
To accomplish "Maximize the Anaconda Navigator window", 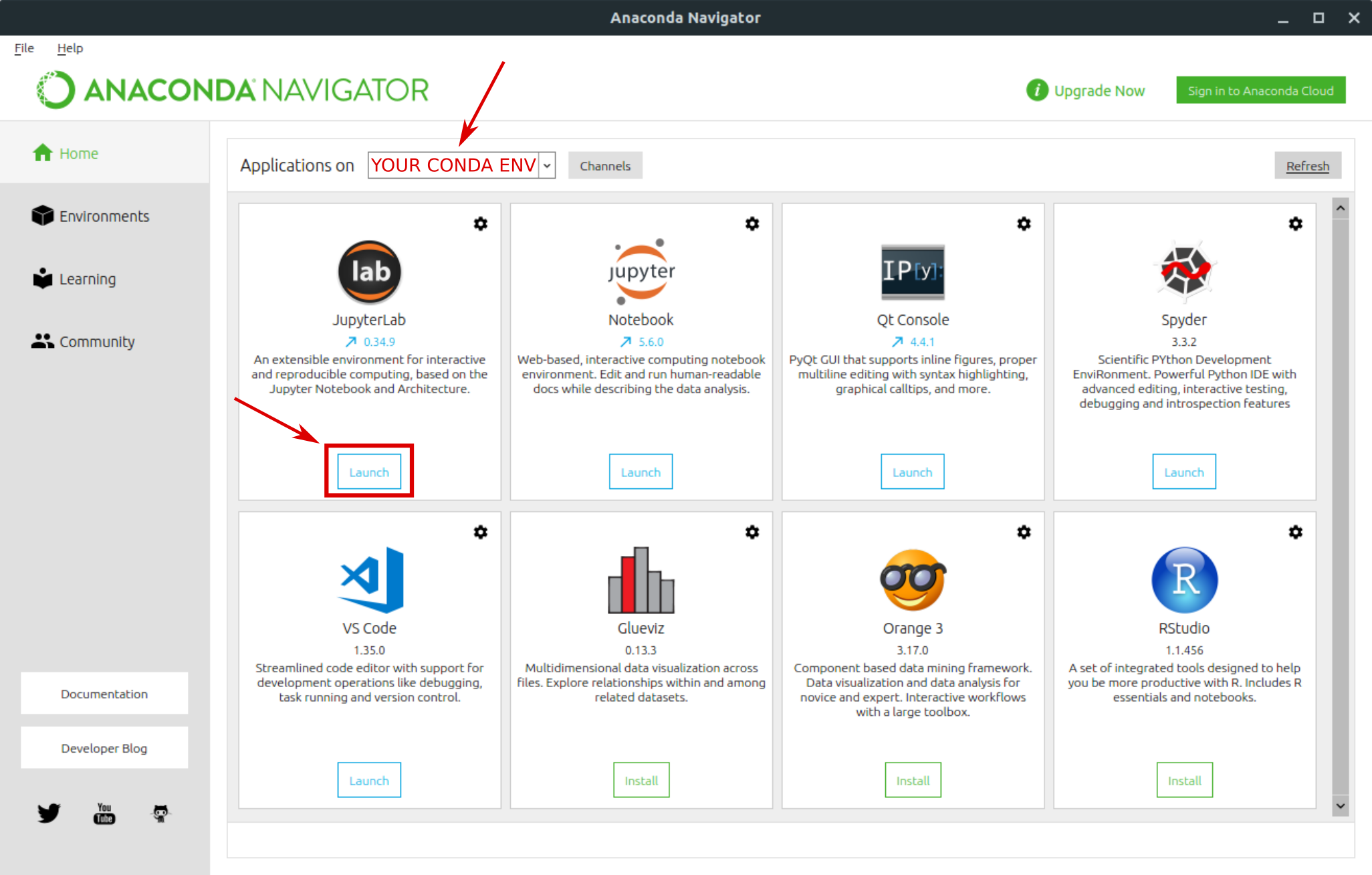I will [x=1318, y=18].
